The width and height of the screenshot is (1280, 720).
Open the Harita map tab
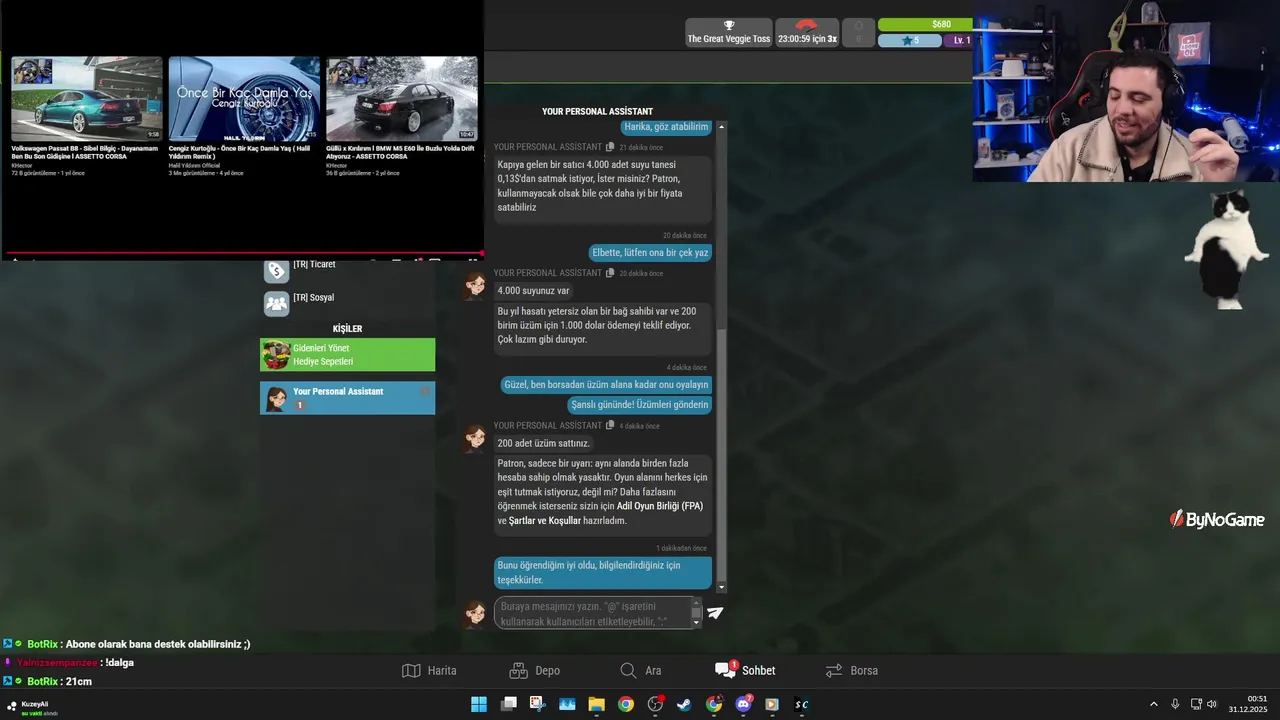click(x=429, y=671)
